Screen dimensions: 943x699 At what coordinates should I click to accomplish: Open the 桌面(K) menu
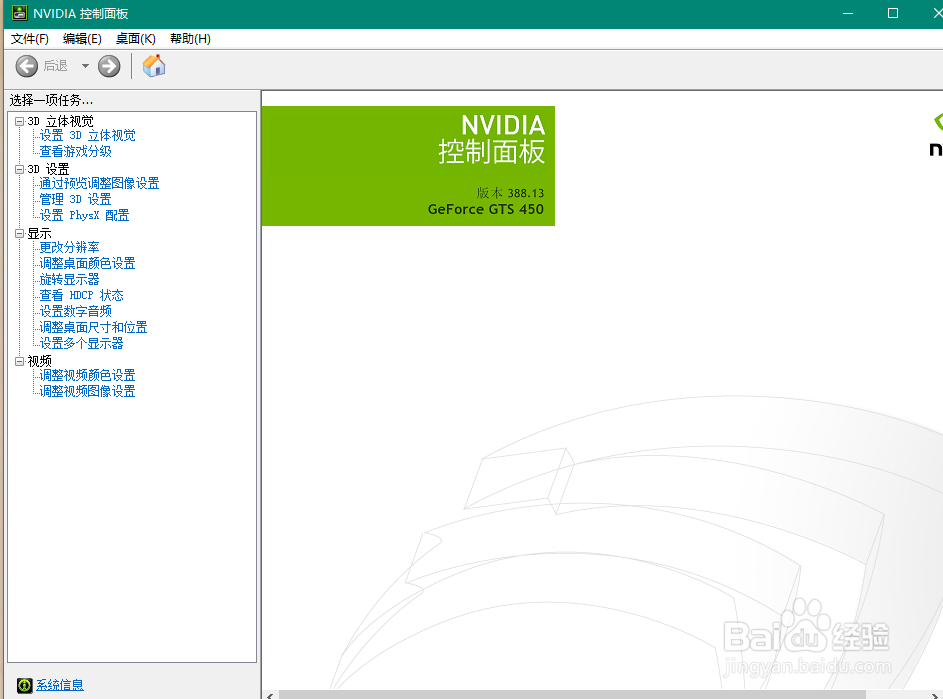tap(136, 38)
